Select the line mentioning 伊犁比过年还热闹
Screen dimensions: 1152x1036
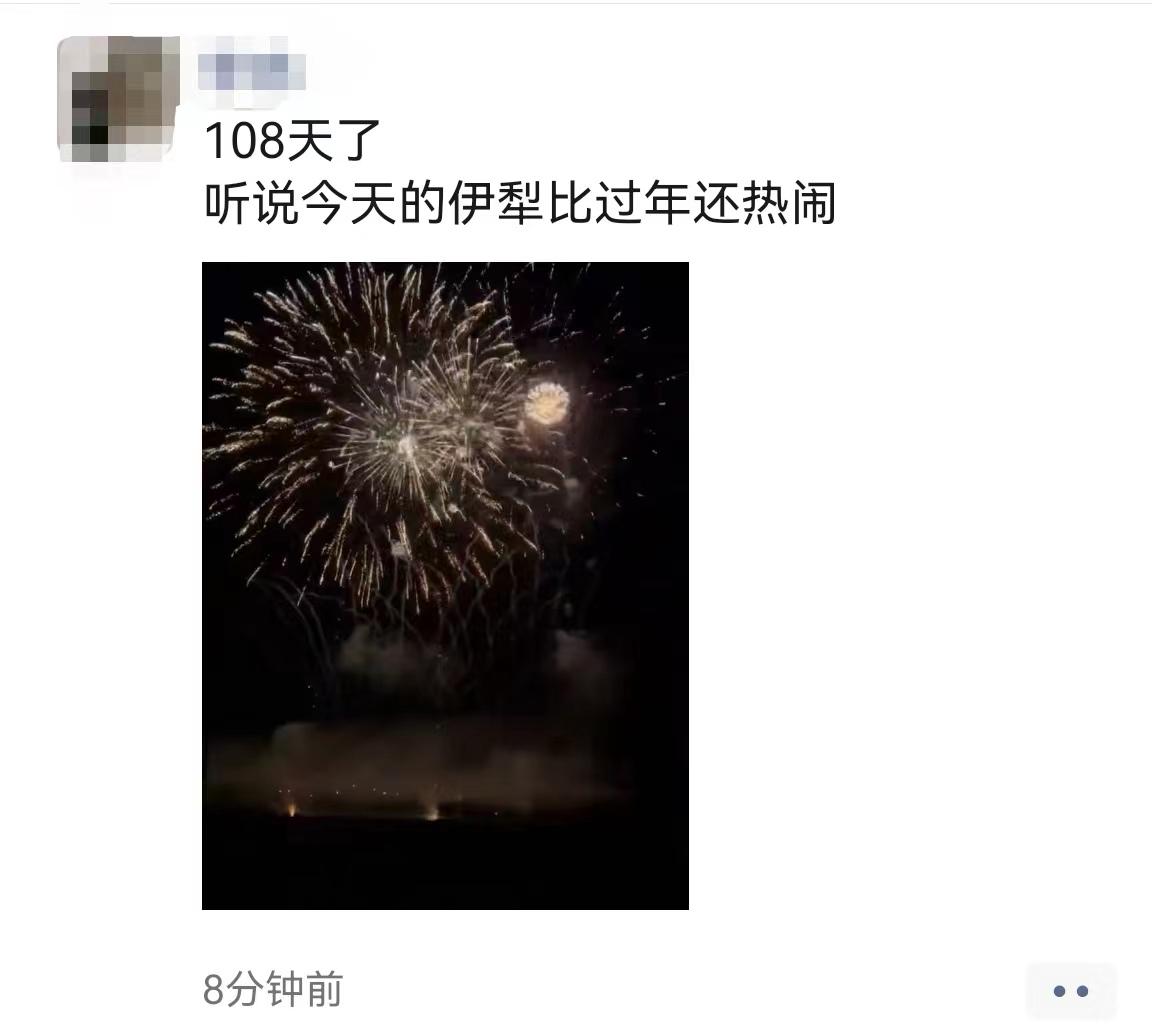pyautogui.click(x=520, y=203)
